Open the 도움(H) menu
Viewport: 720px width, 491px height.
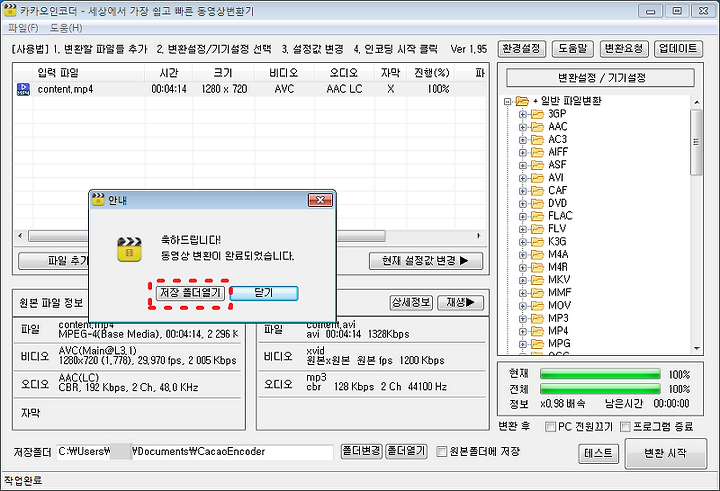[66, 28]
